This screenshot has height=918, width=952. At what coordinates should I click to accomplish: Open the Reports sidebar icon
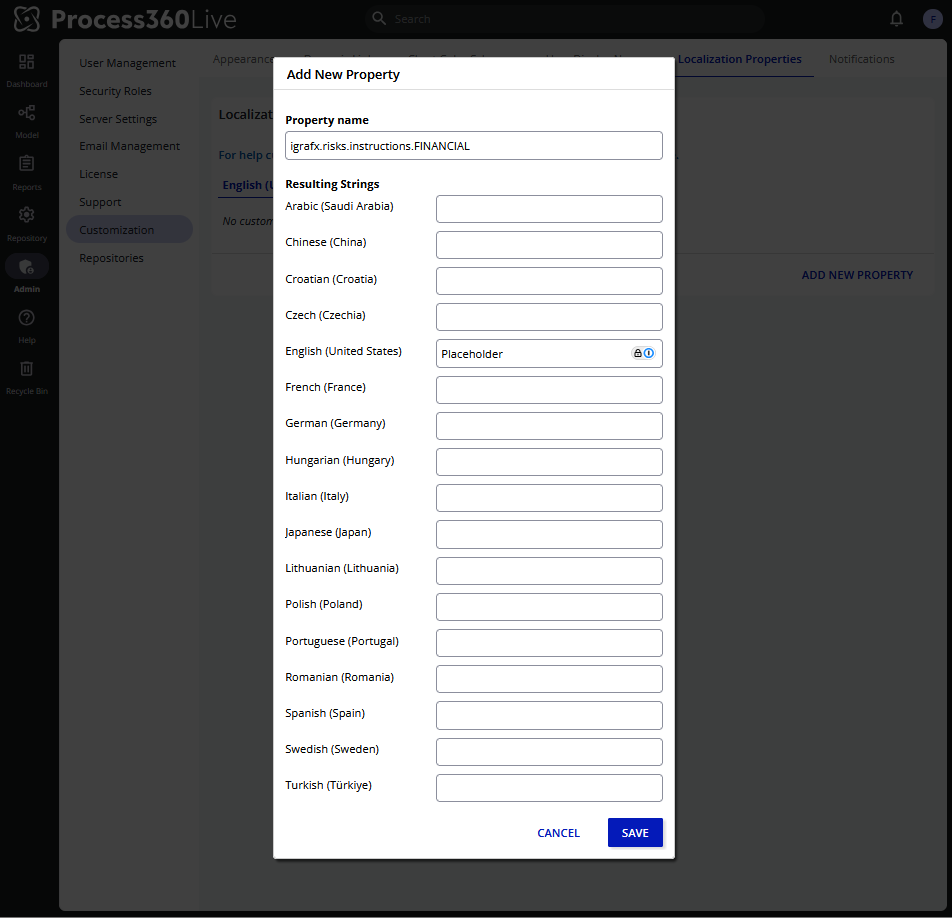[x=26, y=164]
